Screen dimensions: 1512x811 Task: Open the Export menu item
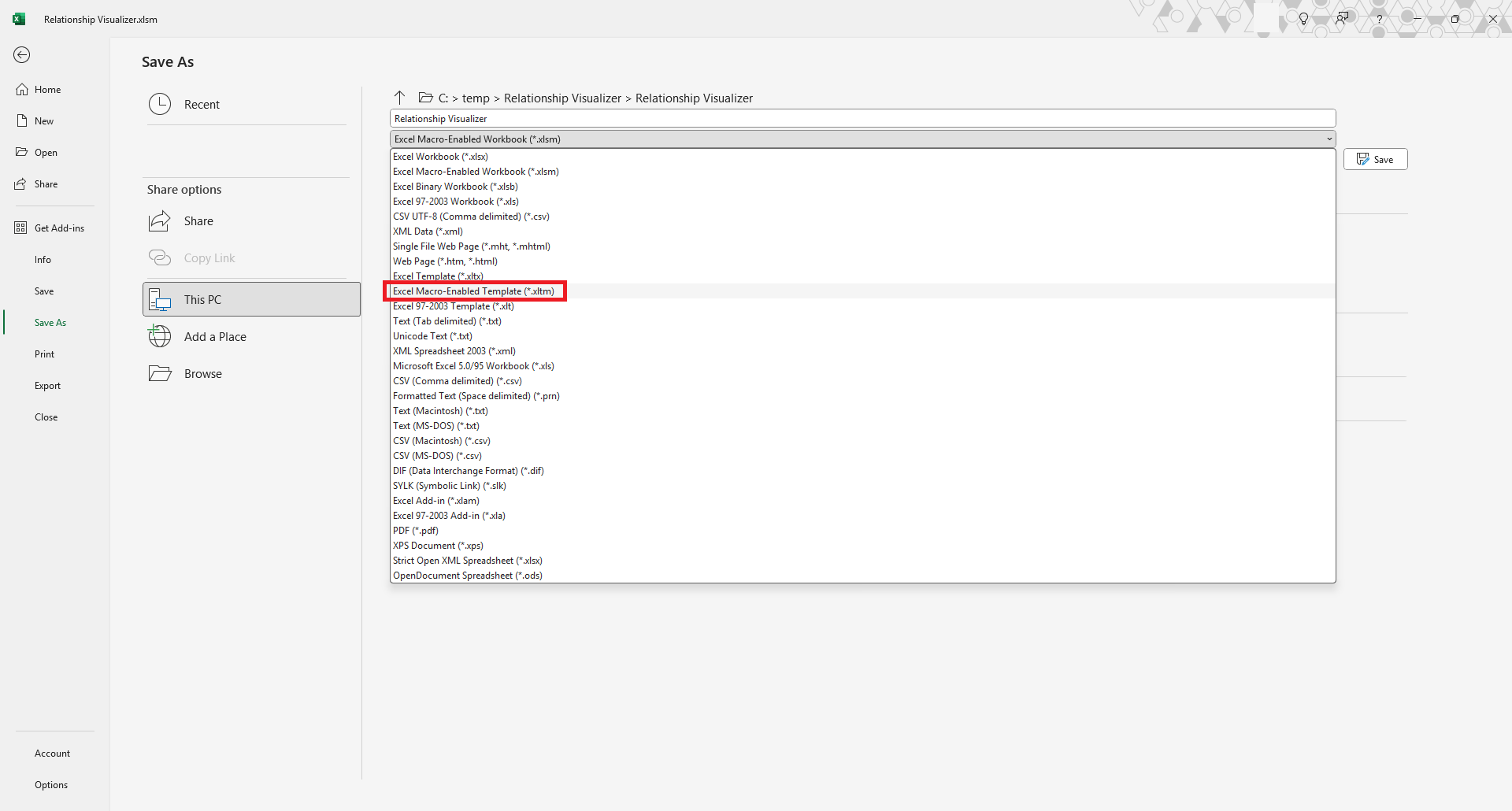[47, 386]
